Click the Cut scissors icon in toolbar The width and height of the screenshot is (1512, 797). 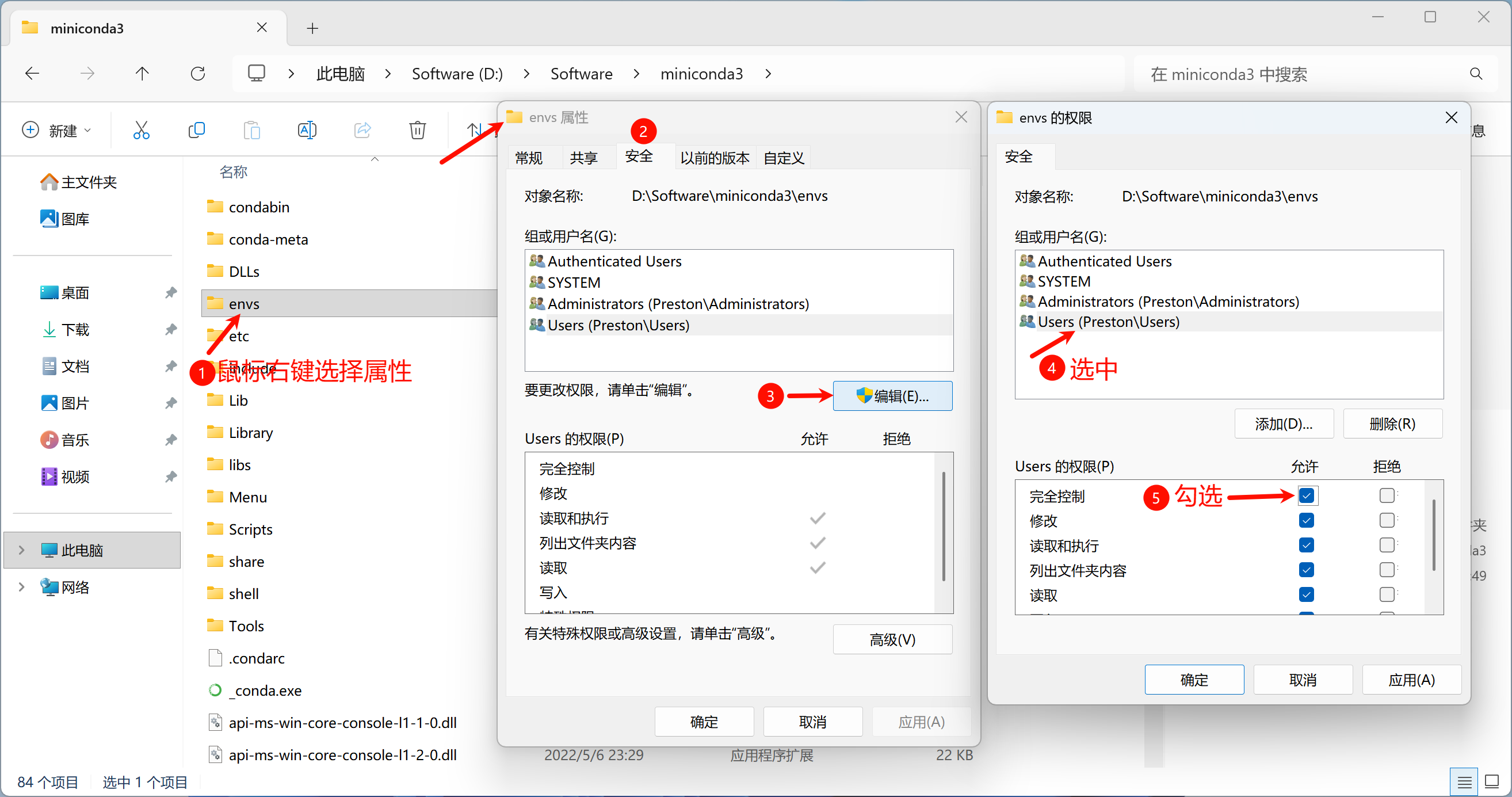pyautogui.click(x=141, y=129)
